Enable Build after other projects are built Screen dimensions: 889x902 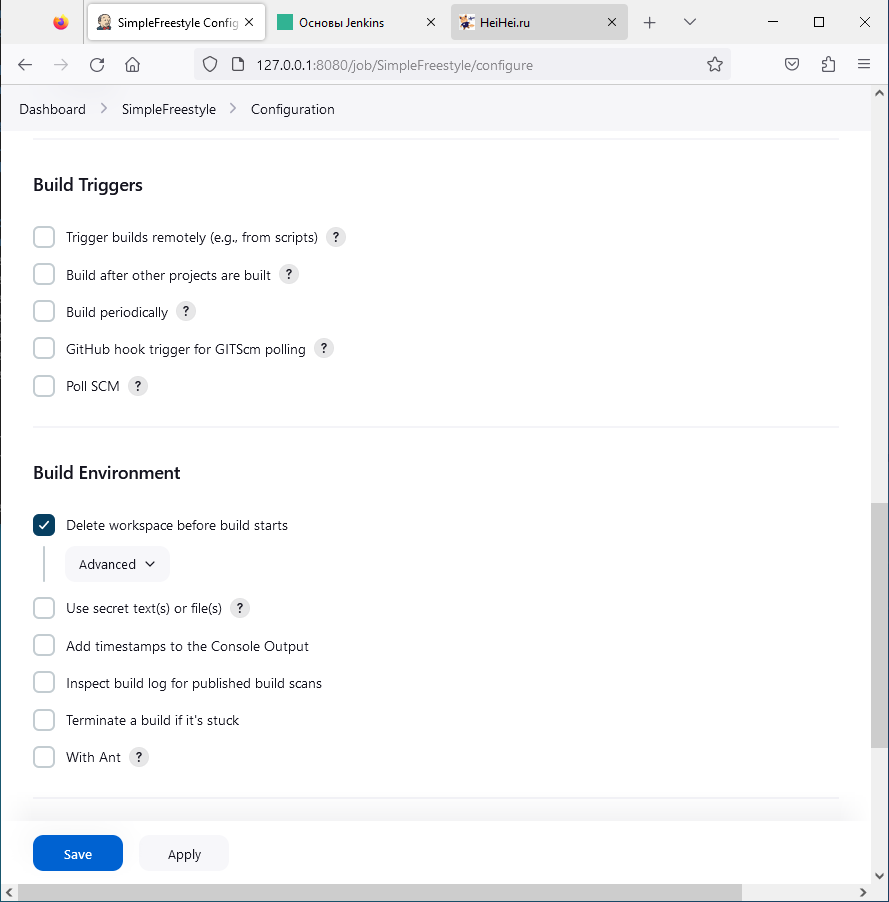(44, 274)
